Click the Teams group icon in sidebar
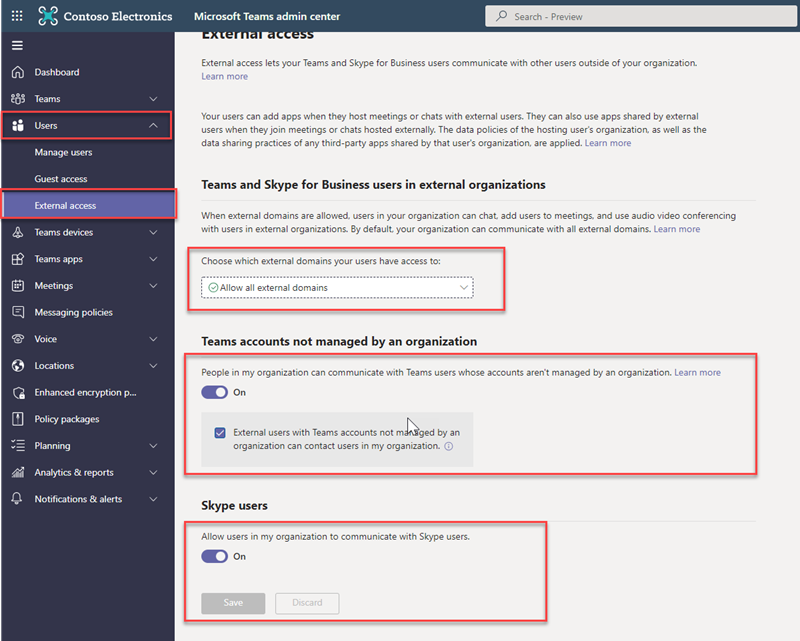This screenshot has height=641, width=800. tap(18, 98)
